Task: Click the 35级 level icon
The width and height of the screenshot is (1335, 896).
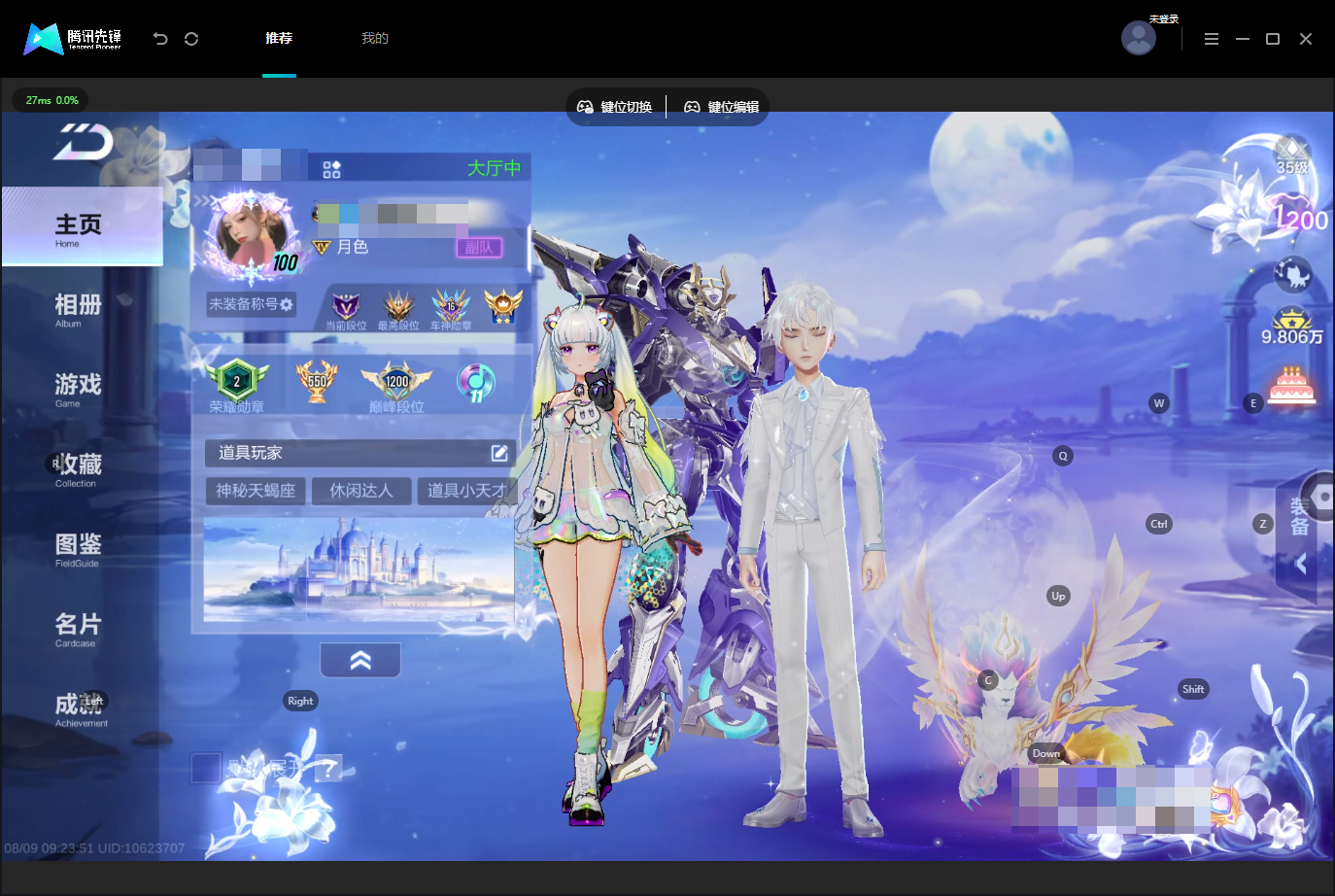Action: tap(1292, 156)
